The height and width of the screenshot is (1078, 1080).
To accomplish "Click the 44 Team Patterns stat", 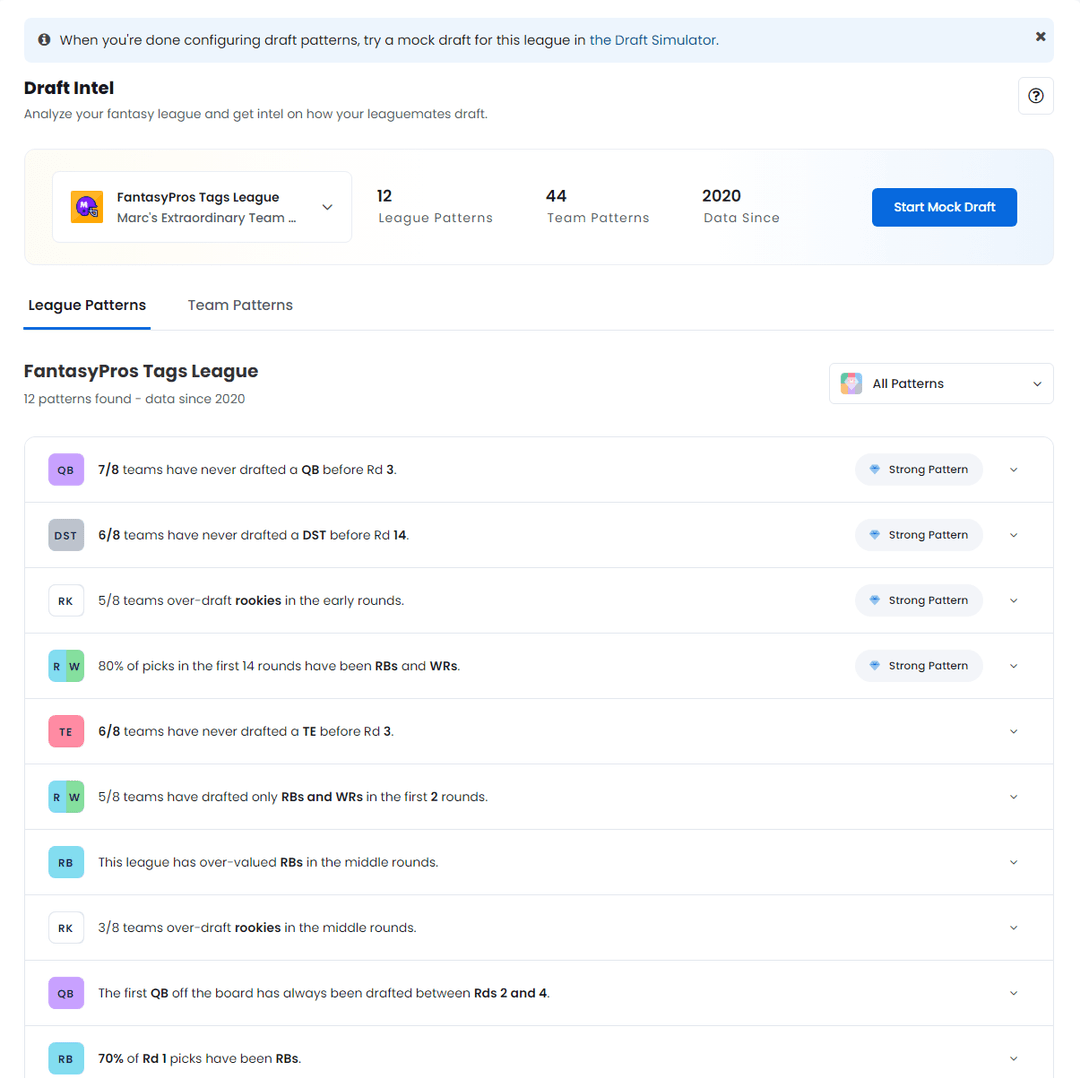I will coord(597,207).
